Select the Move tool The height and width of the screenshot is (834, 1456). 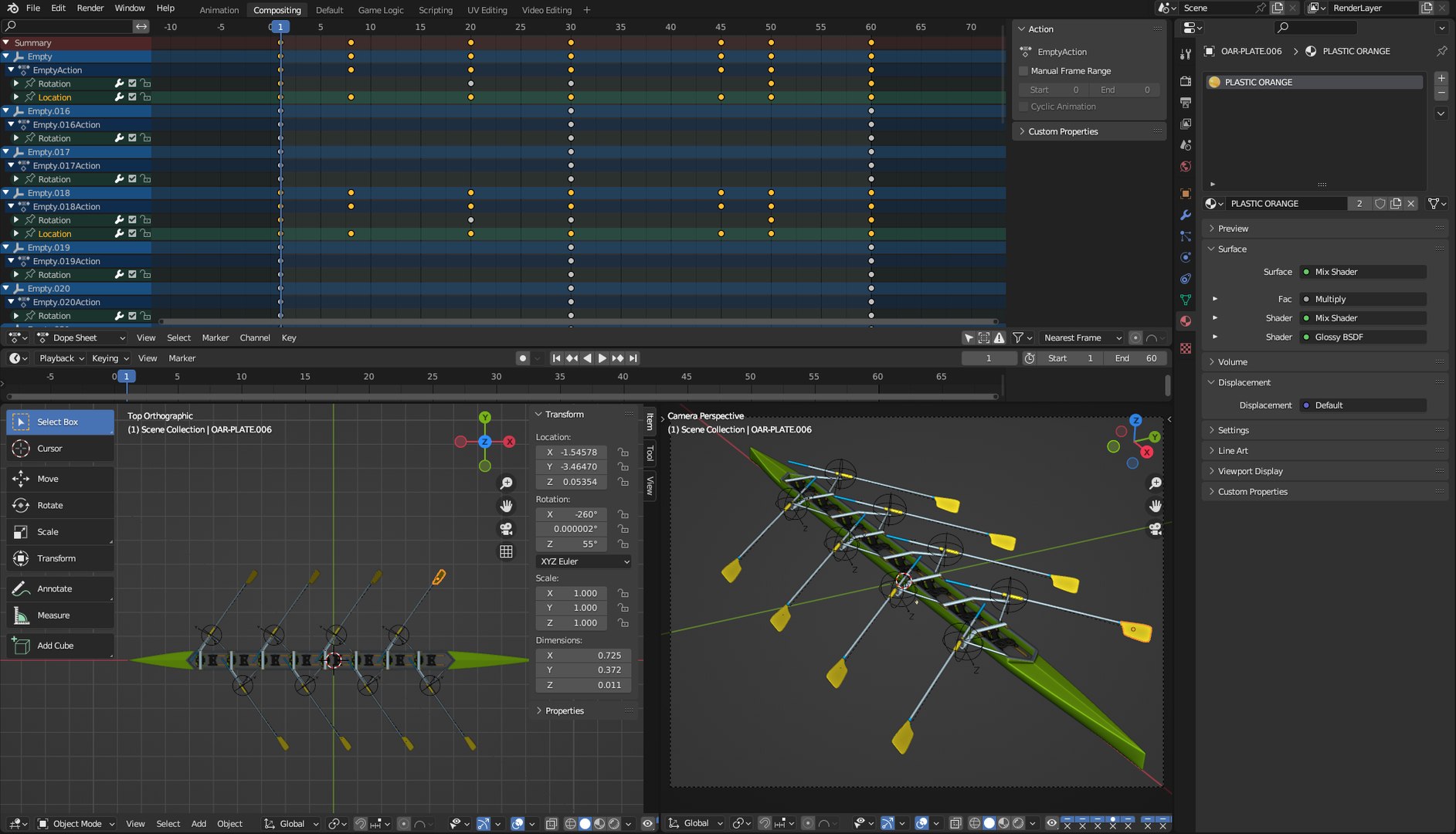point(60,479)
